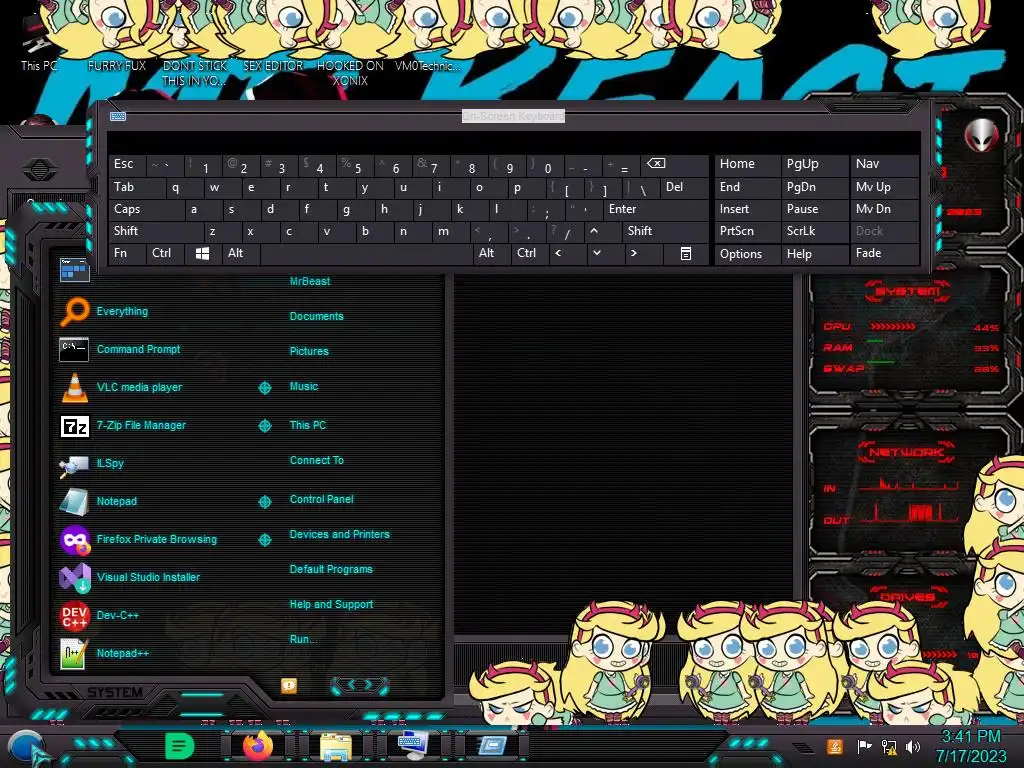
Task: Open Documents in start menu
Action: click(x=317, y=316)
